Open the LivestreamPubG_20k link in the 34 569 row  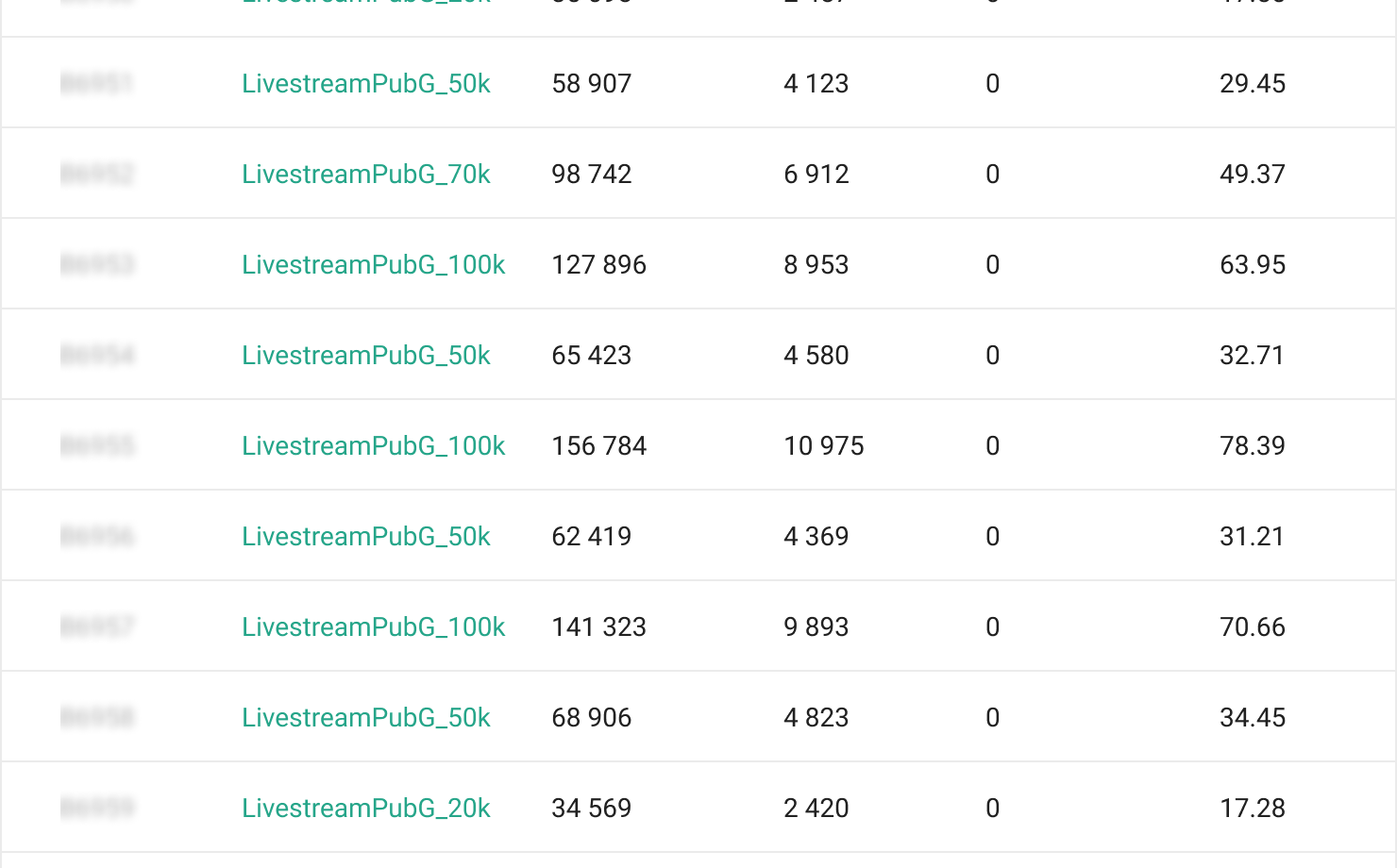[366, 809]
